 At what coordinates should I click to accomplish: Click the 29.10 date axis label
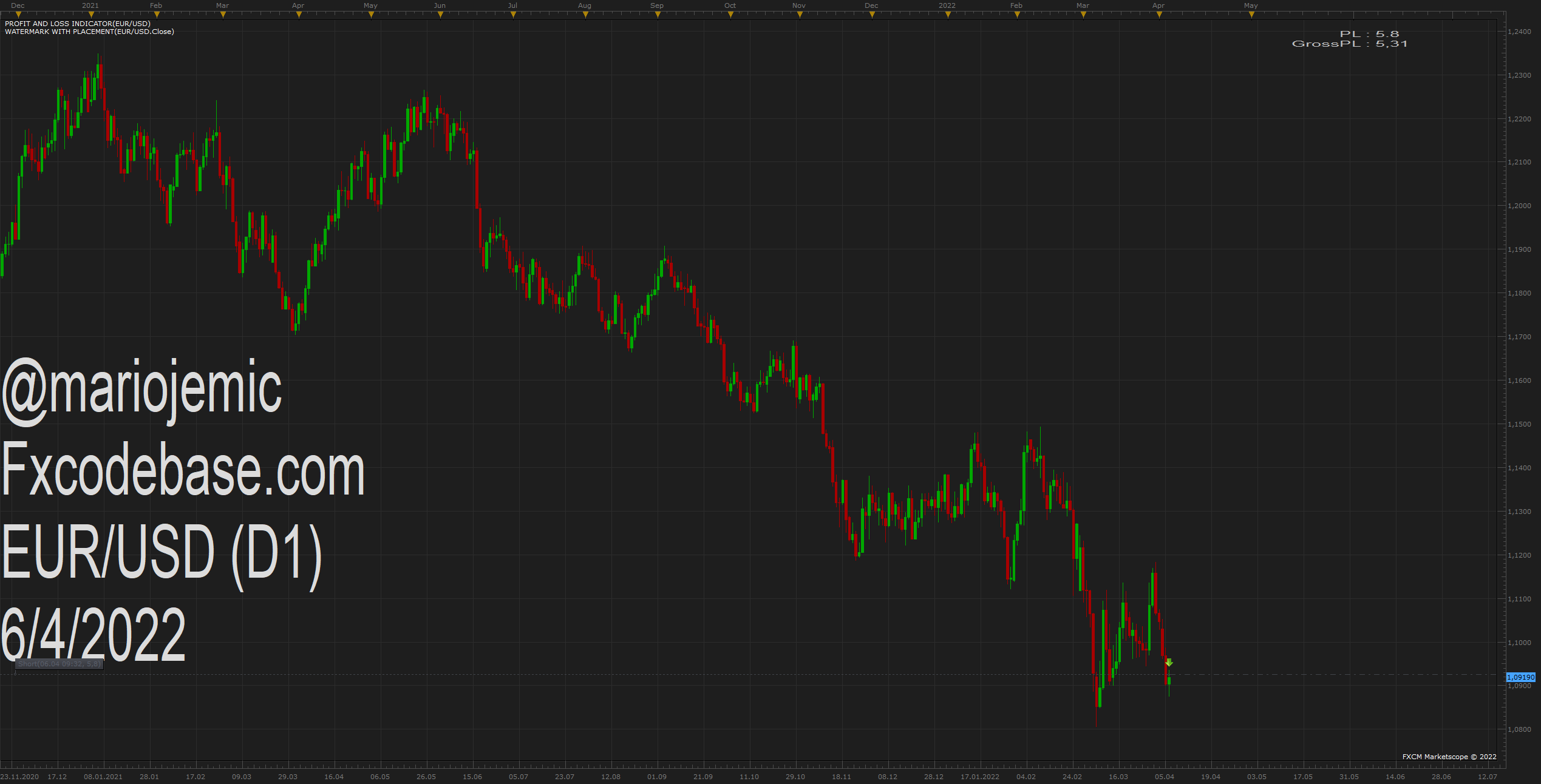click(795, 777)
